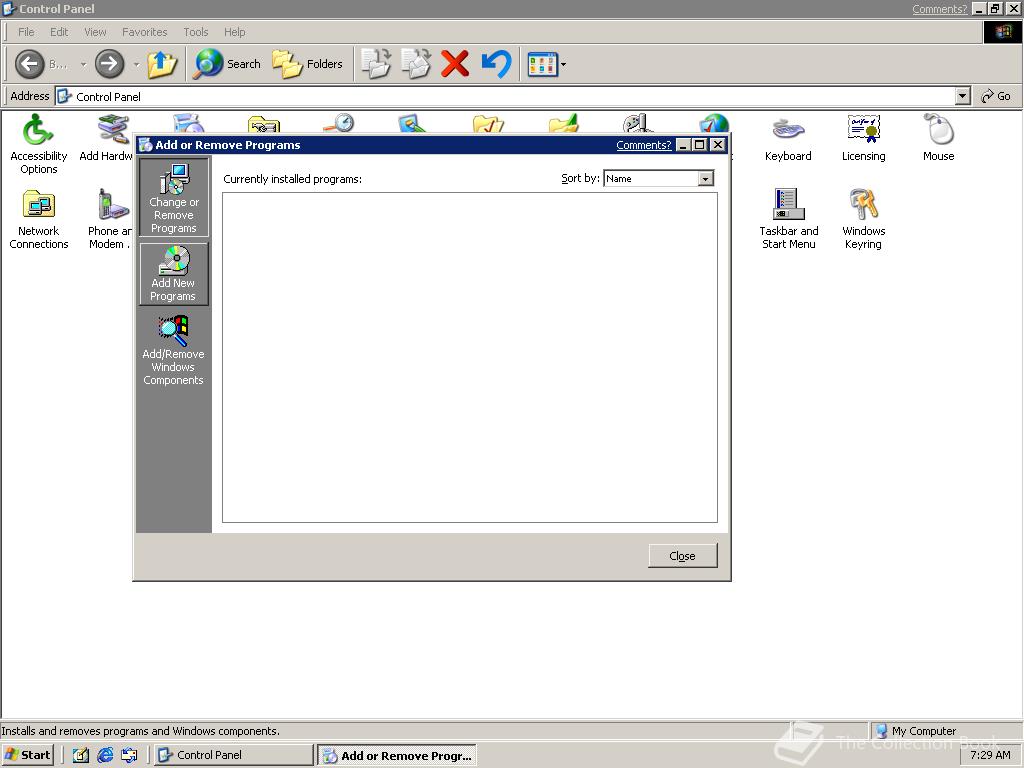Open the Favorites menu
This screenshot has width=1024, height=768.
click(144, 32)
